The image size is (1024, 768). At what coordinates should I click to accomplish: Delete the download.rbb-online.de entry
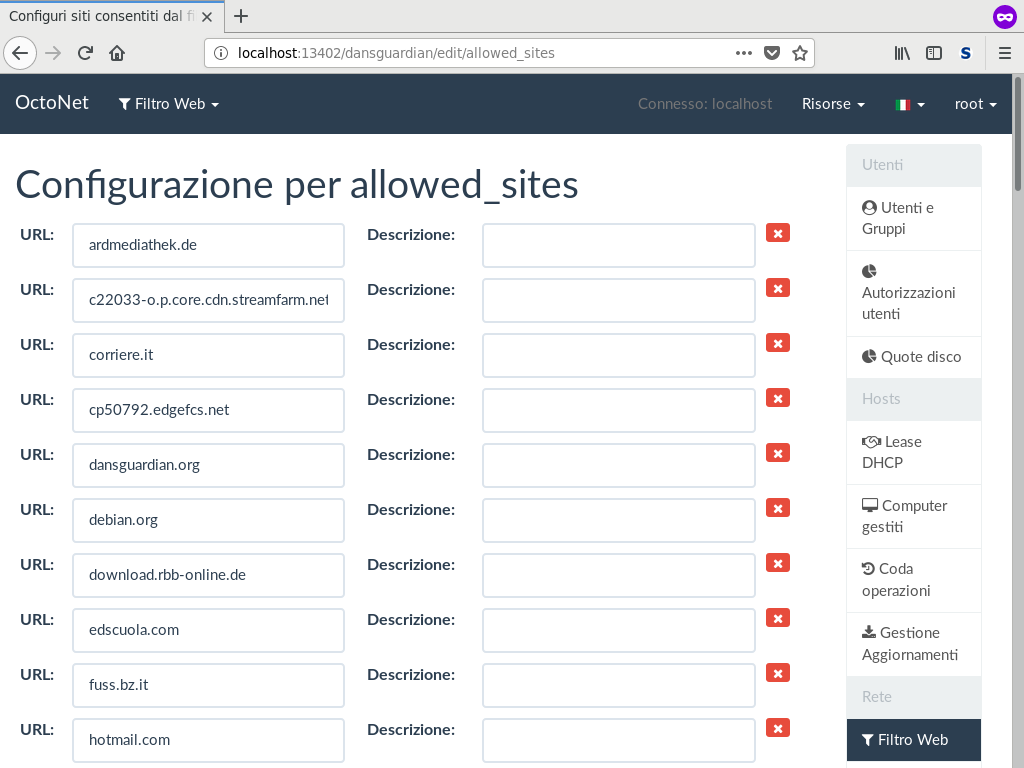(x=778, y=563)
